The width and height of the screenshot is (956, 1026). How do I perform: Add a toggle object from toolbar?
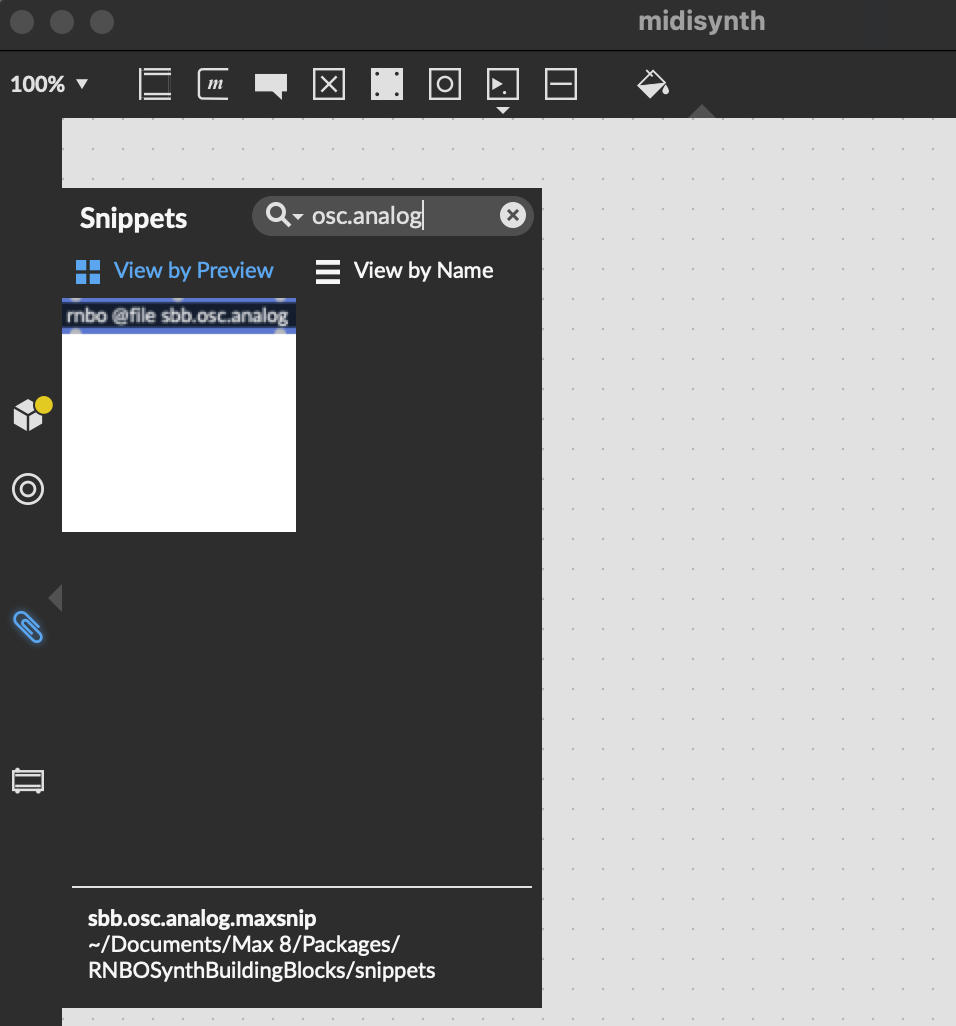pyautogui.click(x=328, y=84)
